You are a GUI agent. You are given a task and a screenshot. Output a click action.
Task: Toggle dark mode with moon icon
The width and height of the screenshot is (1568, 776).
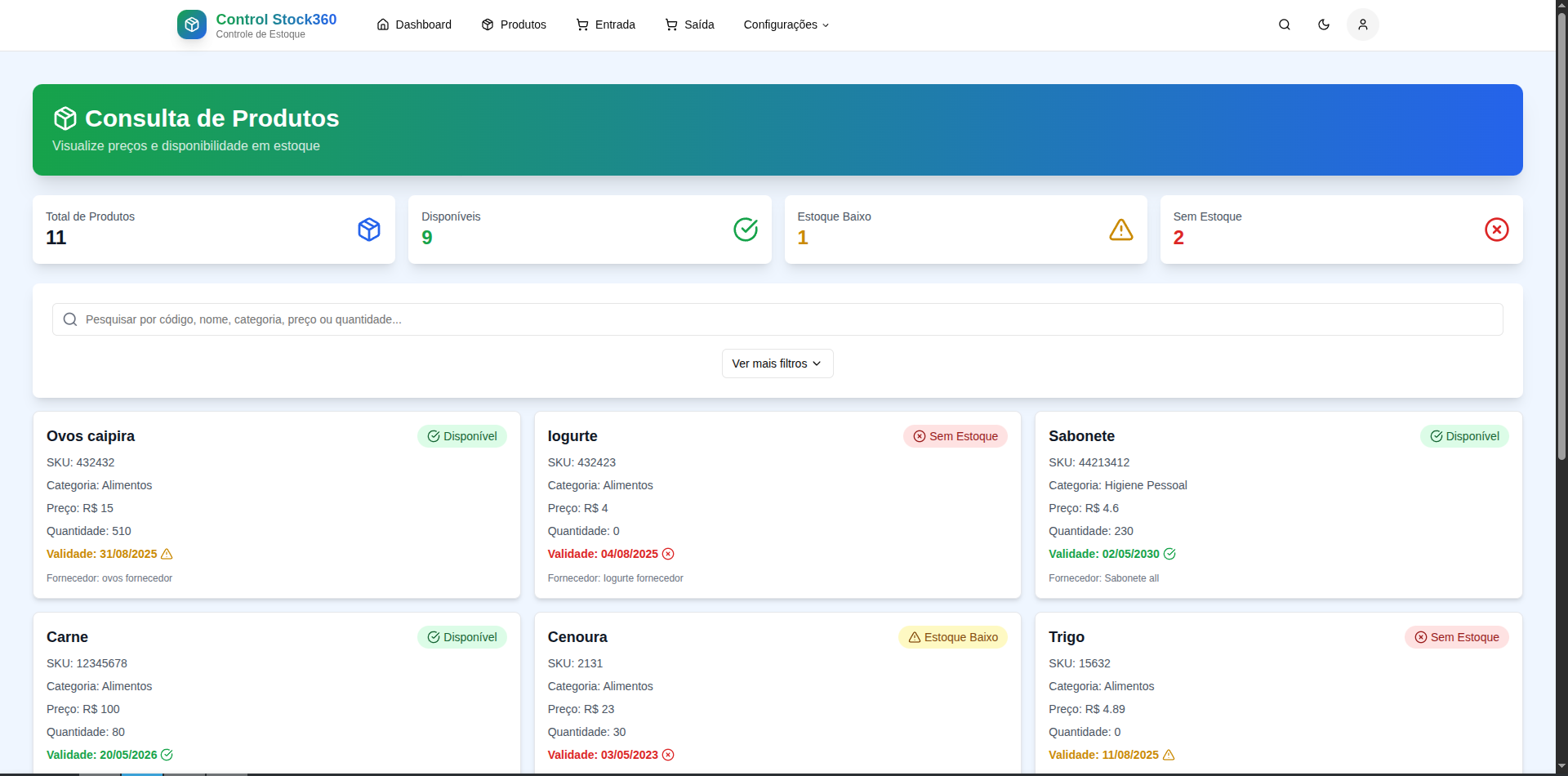coord(1323,25)
